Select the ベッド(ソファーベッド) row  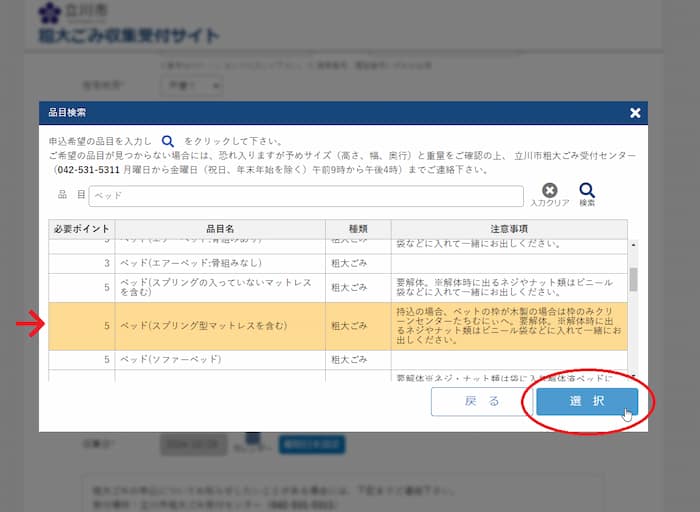(x=220, y=358)
